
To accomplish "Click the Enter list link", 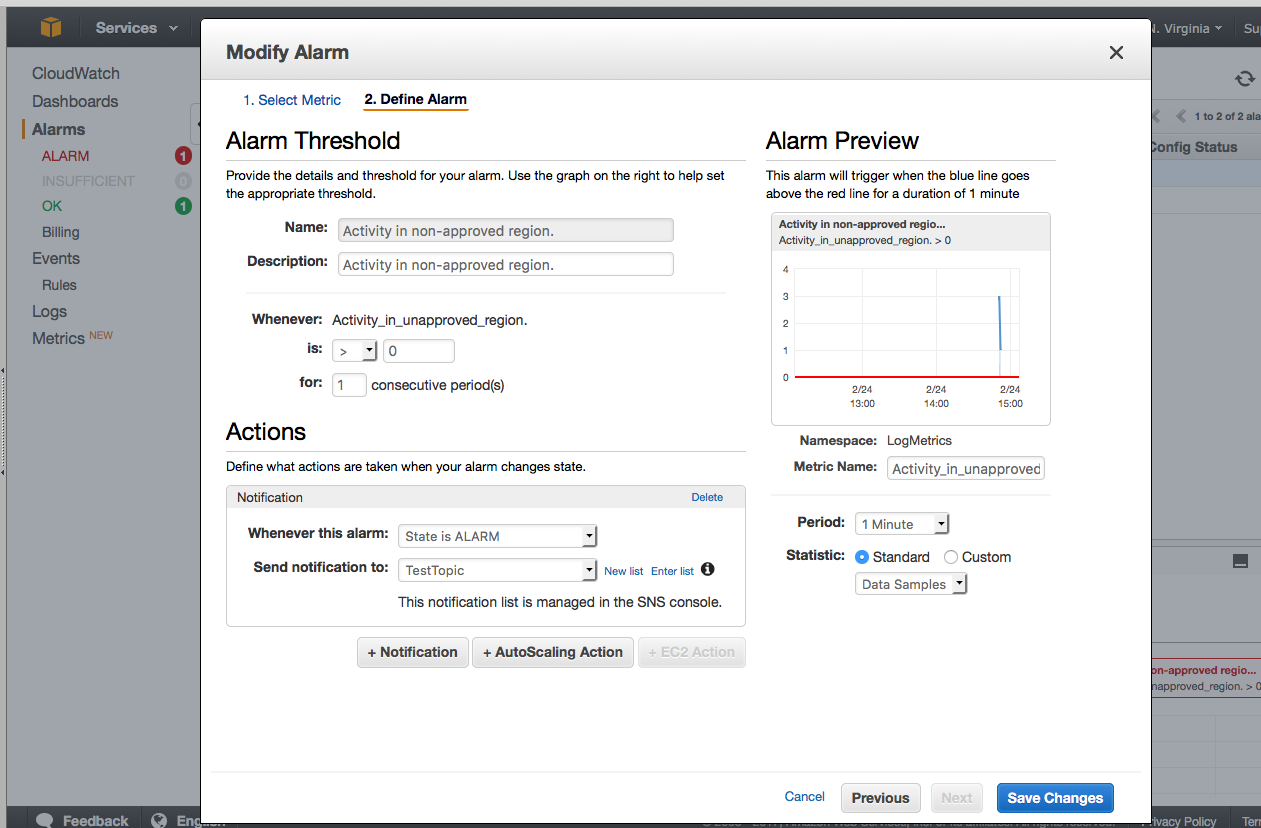I will coord(672,571).
